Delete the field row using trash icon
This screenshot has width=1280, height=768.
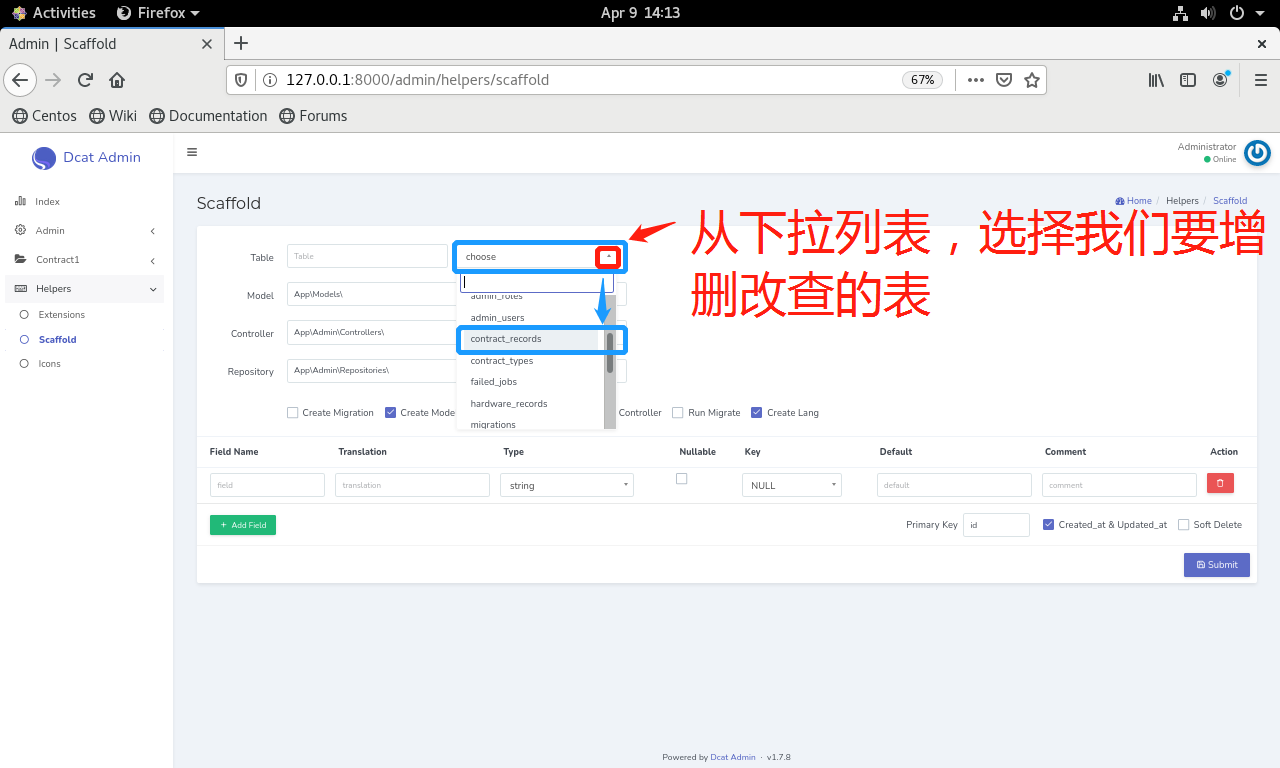click(1219, 483)
